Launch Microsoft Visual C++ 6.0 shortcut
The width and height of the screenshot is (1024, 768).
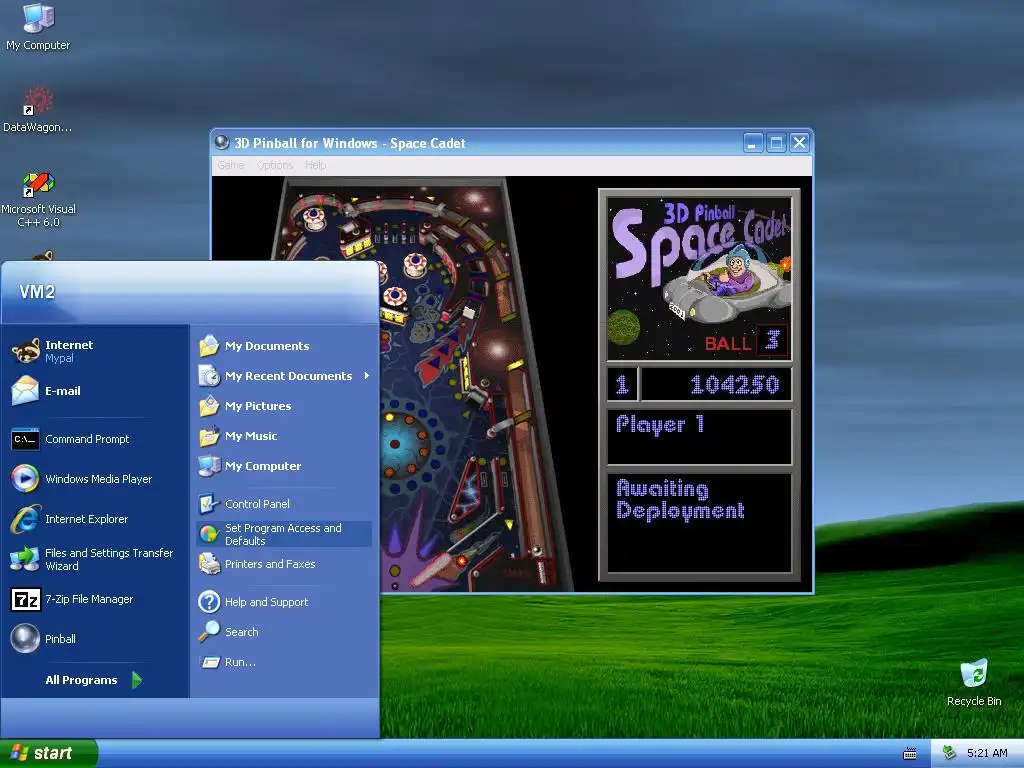pyautogui.click(x=38, y=199)
